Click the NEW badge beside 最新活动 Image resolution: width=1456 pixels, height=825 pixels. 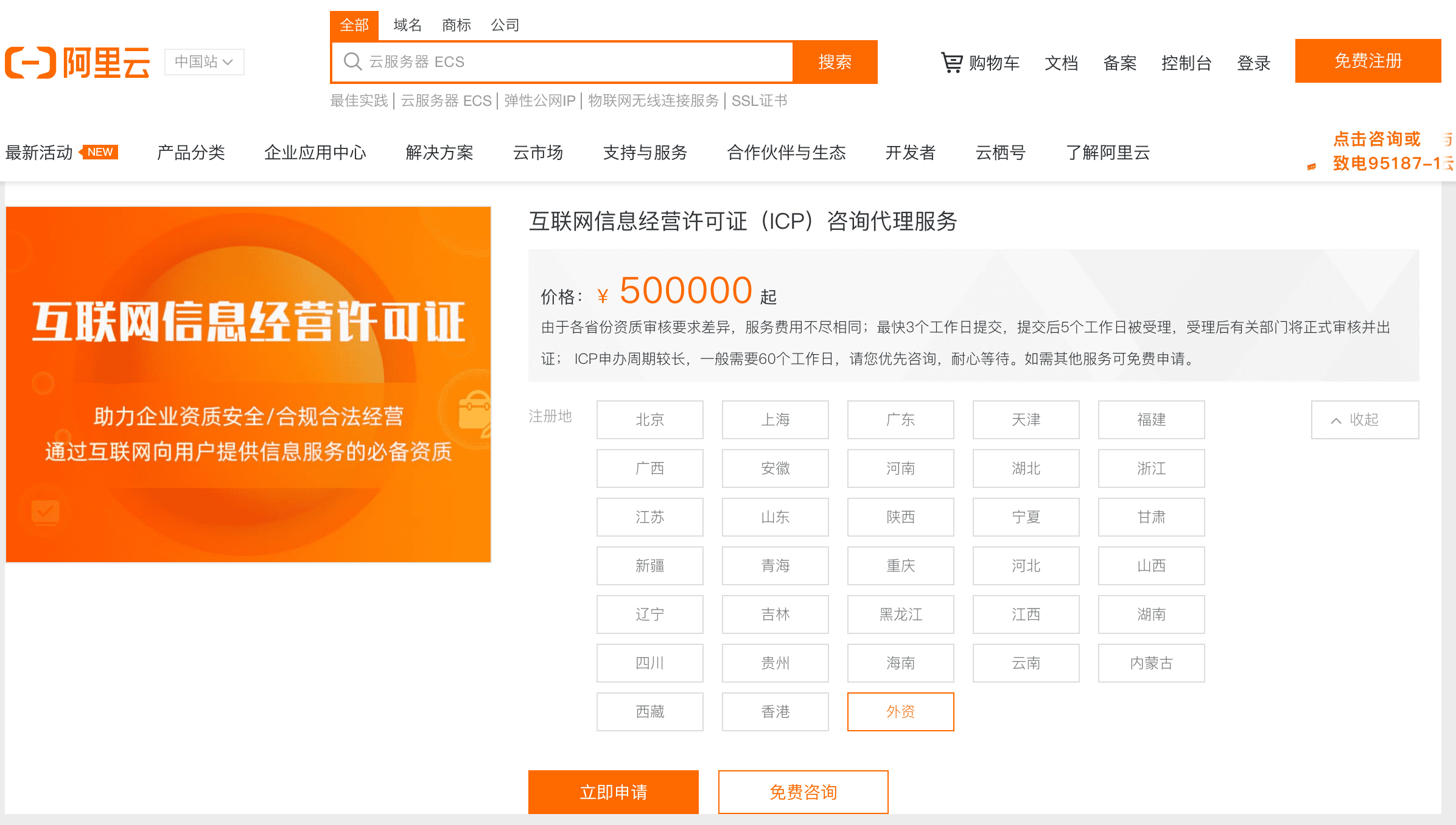pos(100,152)
